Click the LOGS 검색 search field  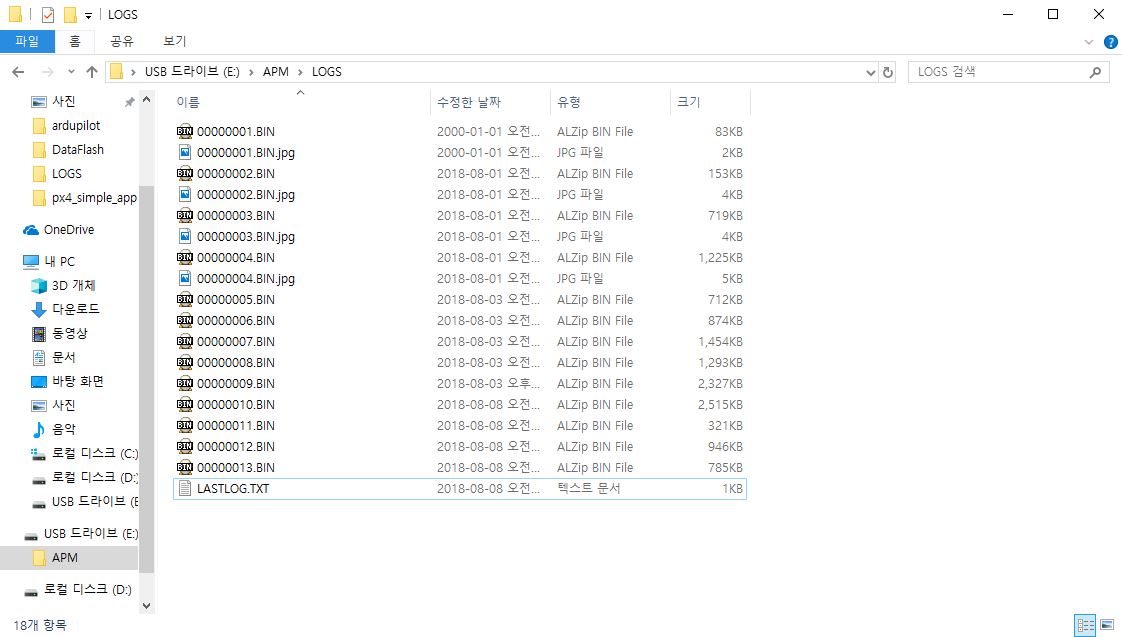(x=1008, y=72)
